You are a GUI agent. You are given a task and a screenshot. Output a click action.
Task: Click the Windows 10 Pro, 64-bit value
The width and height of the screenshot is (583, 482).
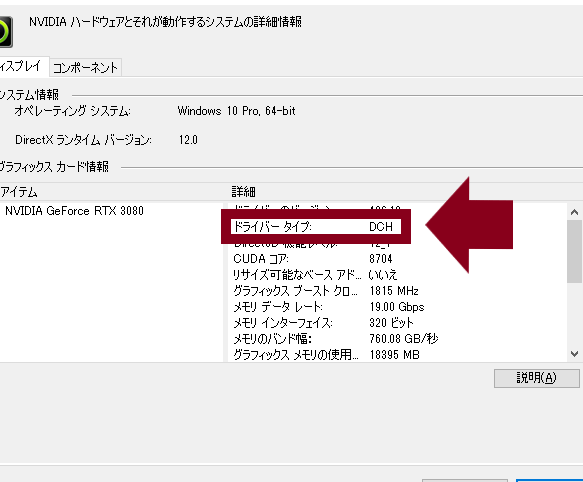236,111
